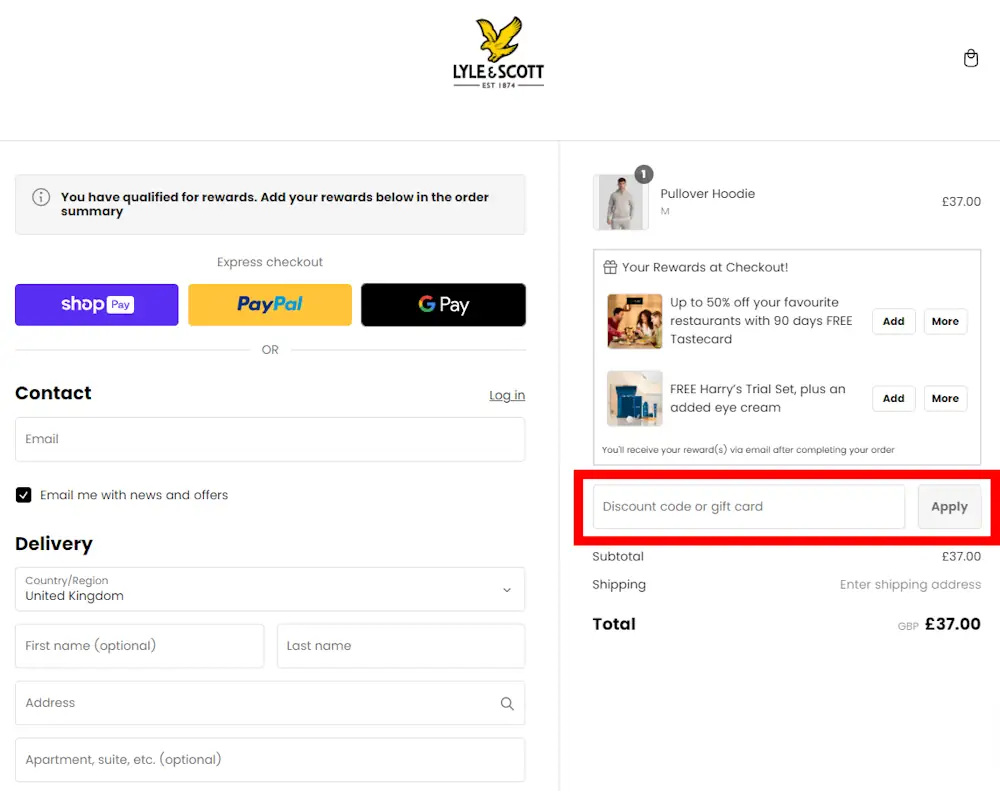The image size is (1000, 791).
Task: Click 'You'll receive your reward(s) via email' note
Action: [x=748, y=450]
